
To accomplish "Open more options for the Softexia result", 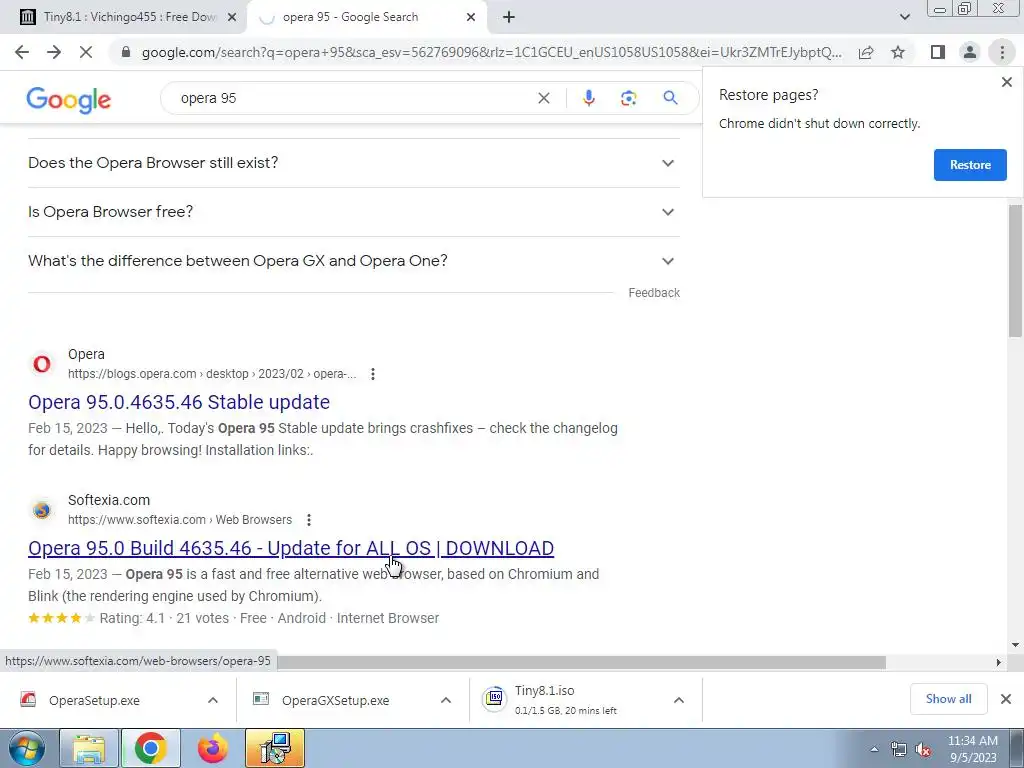I will tap(309, 520).
